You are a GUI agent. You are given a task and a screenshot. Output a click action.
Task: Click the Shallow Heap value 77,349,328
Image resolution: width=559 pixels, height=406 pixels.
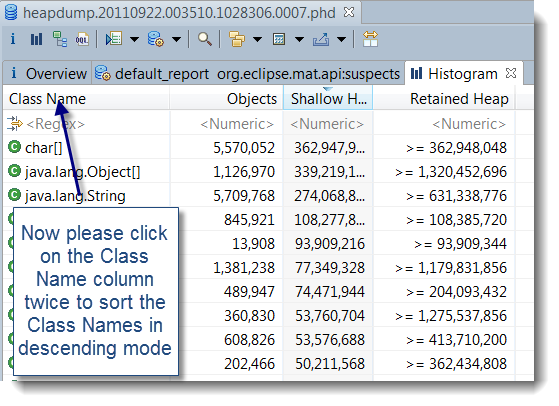[x=330, y=268]
